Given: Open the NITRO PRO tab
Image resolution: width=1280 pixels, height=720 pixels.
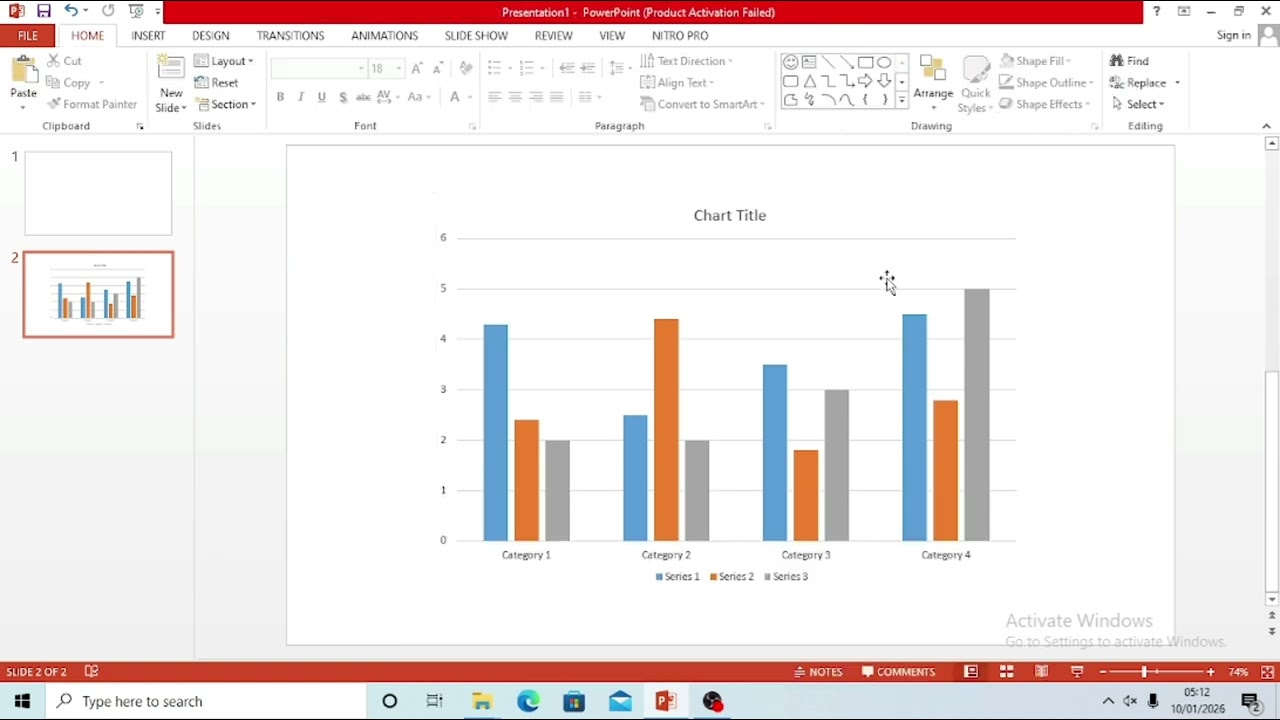Looking at the screenshot, I should 680,35.
